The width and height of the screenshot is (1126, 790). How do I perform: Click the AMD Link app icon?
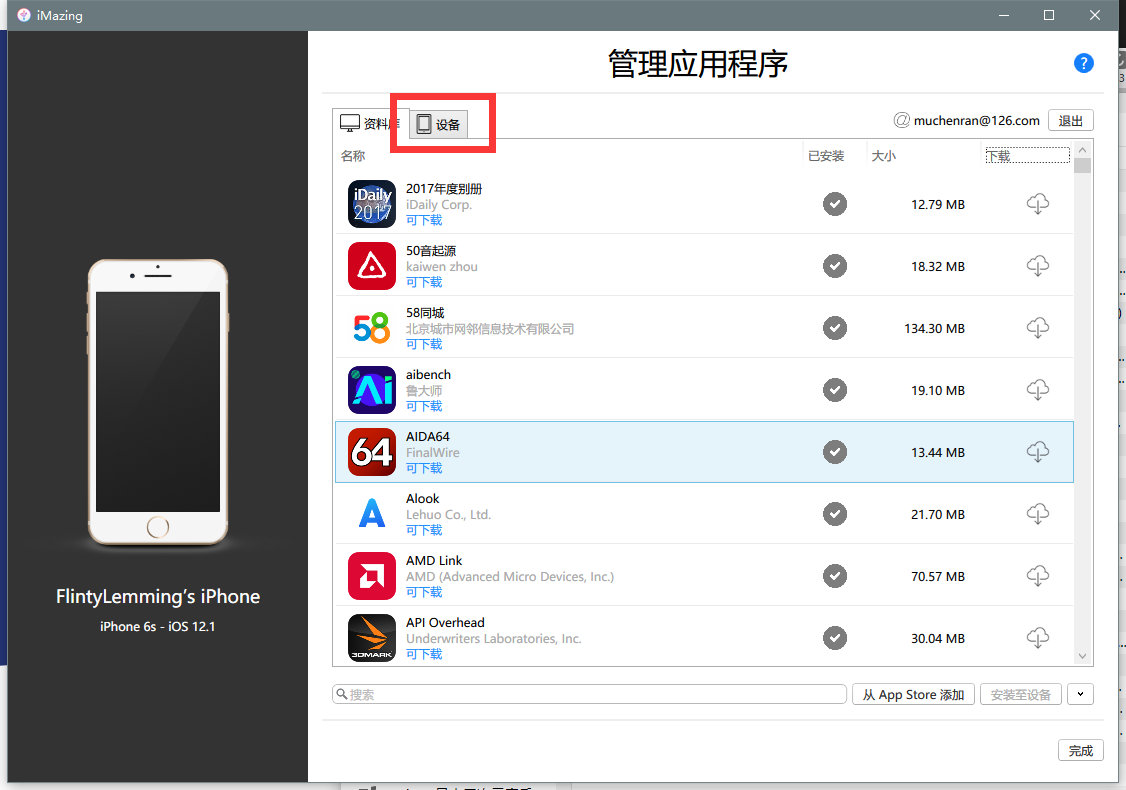pyautogui.click(x=372, y=576)
